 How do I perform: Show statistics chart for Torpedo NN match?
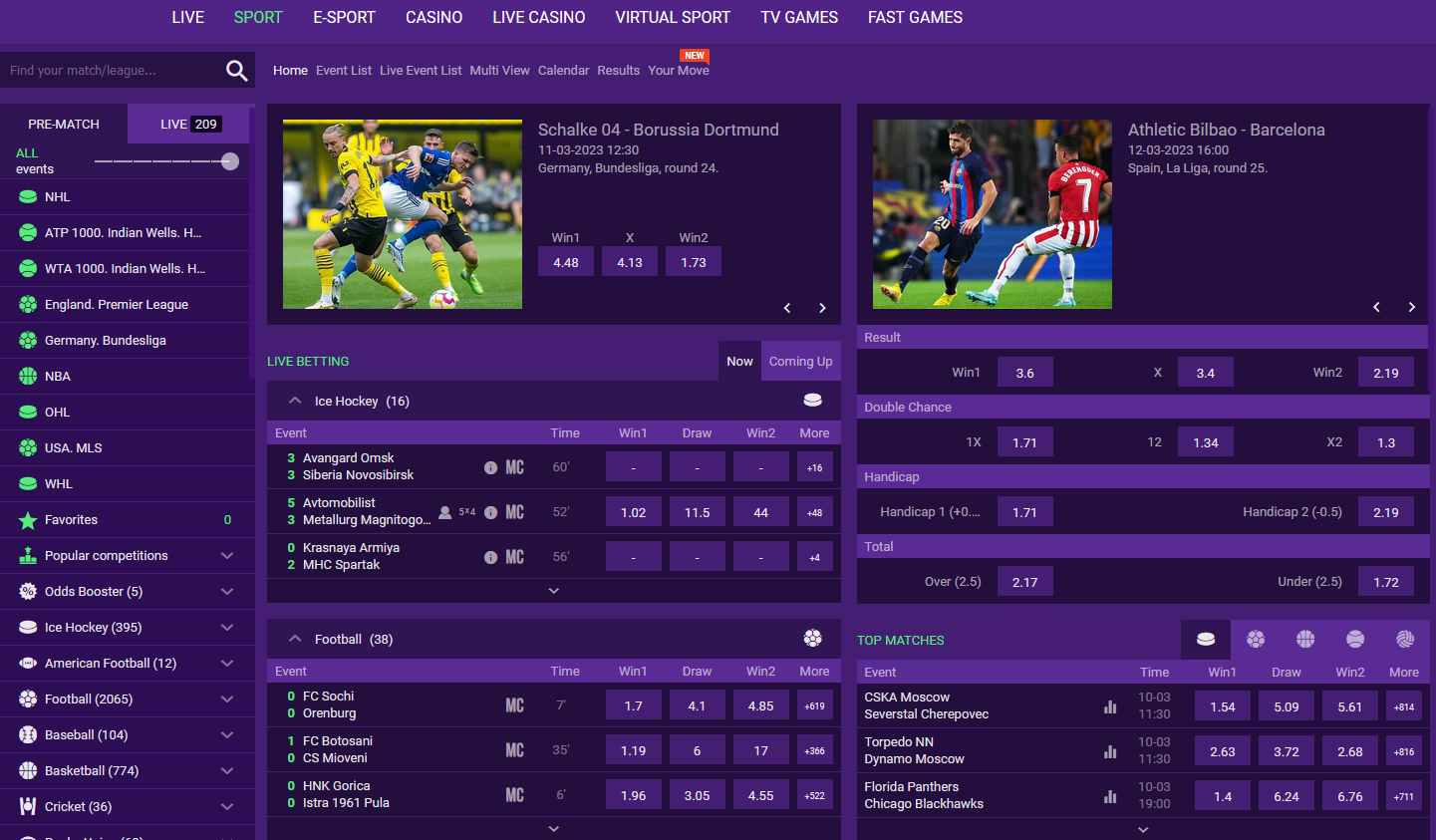[1110, 752]
